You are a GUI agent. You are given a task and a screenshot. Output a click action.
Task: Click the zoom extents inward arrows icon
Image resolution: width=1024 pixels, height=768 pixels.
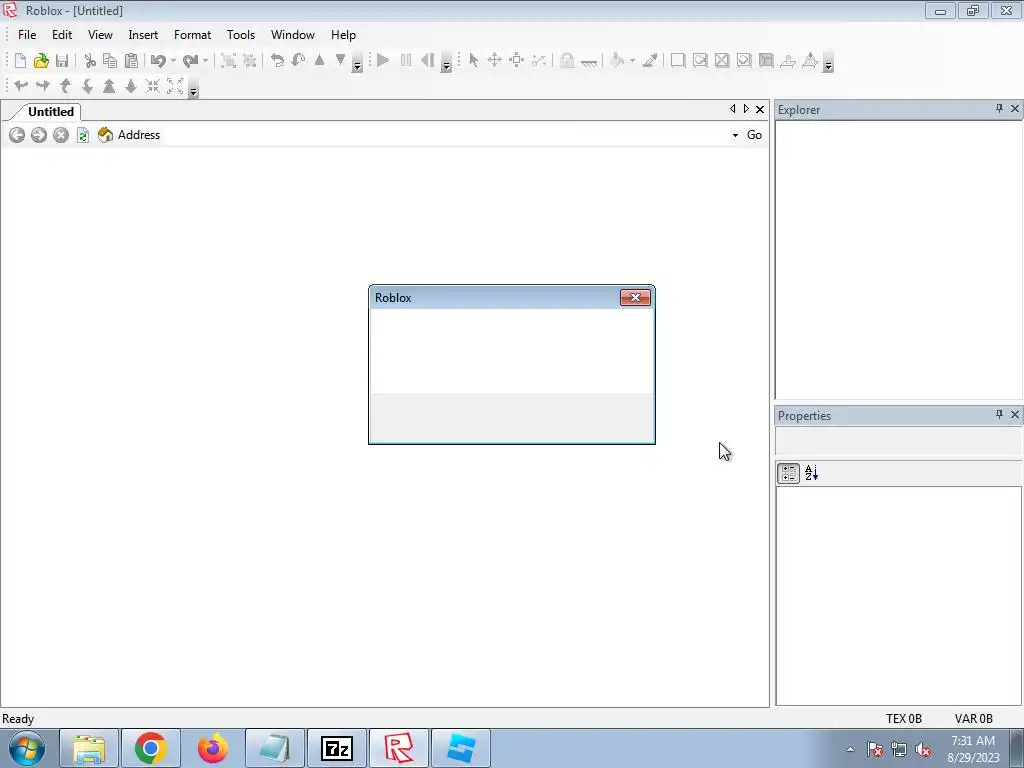(152, 86)
